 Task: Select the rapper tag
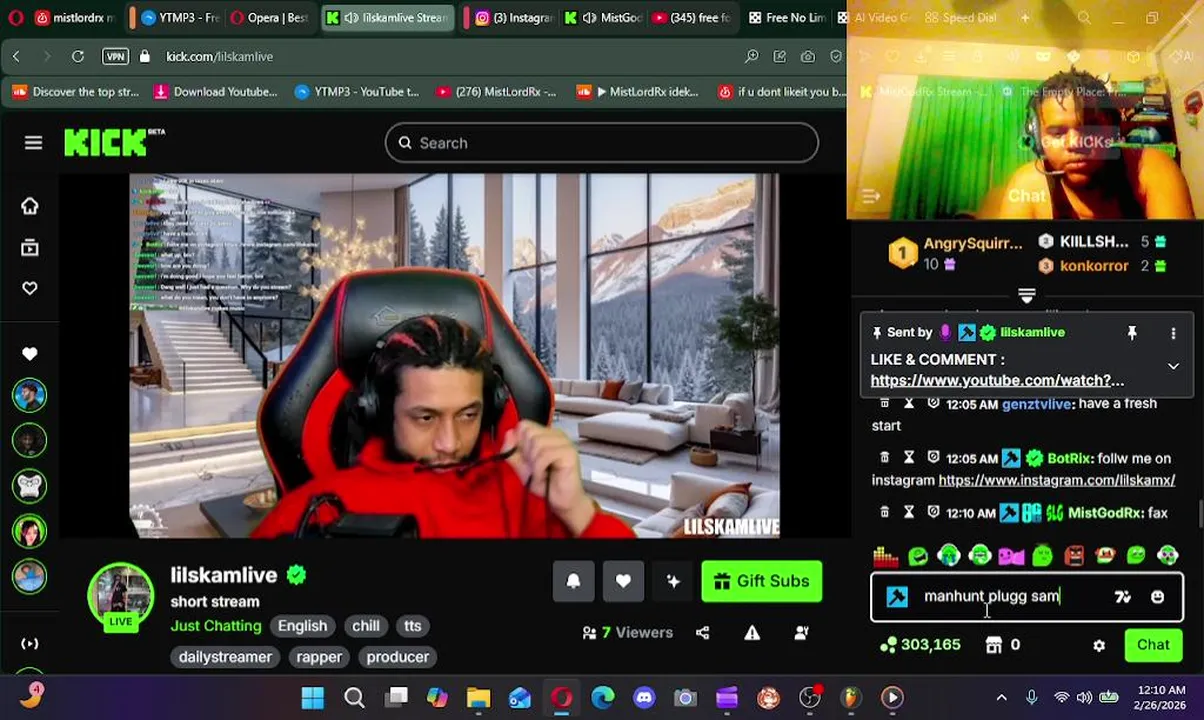click(x=319, y=657)
